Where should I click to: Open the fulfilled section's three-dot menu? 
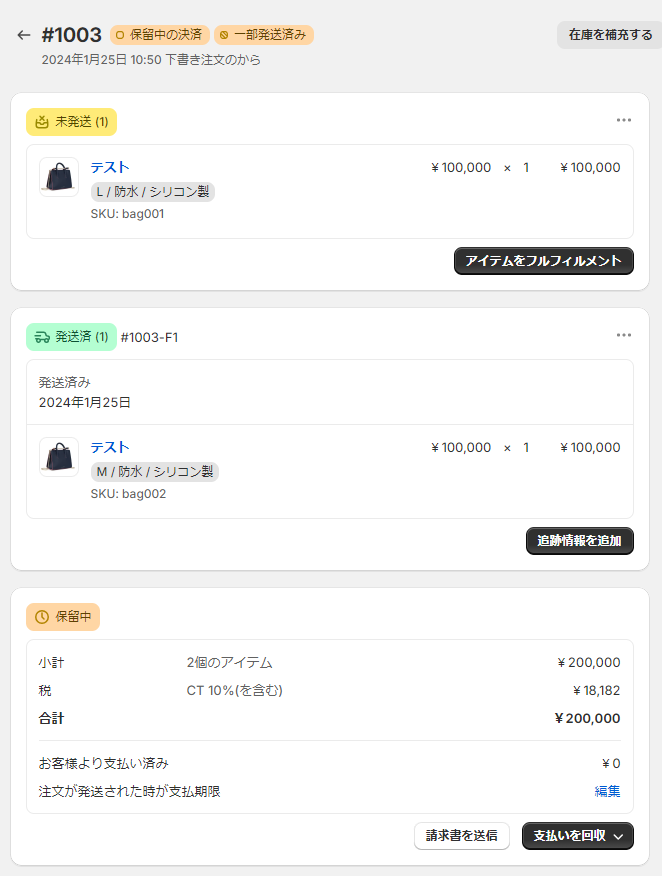pos(624,335)
